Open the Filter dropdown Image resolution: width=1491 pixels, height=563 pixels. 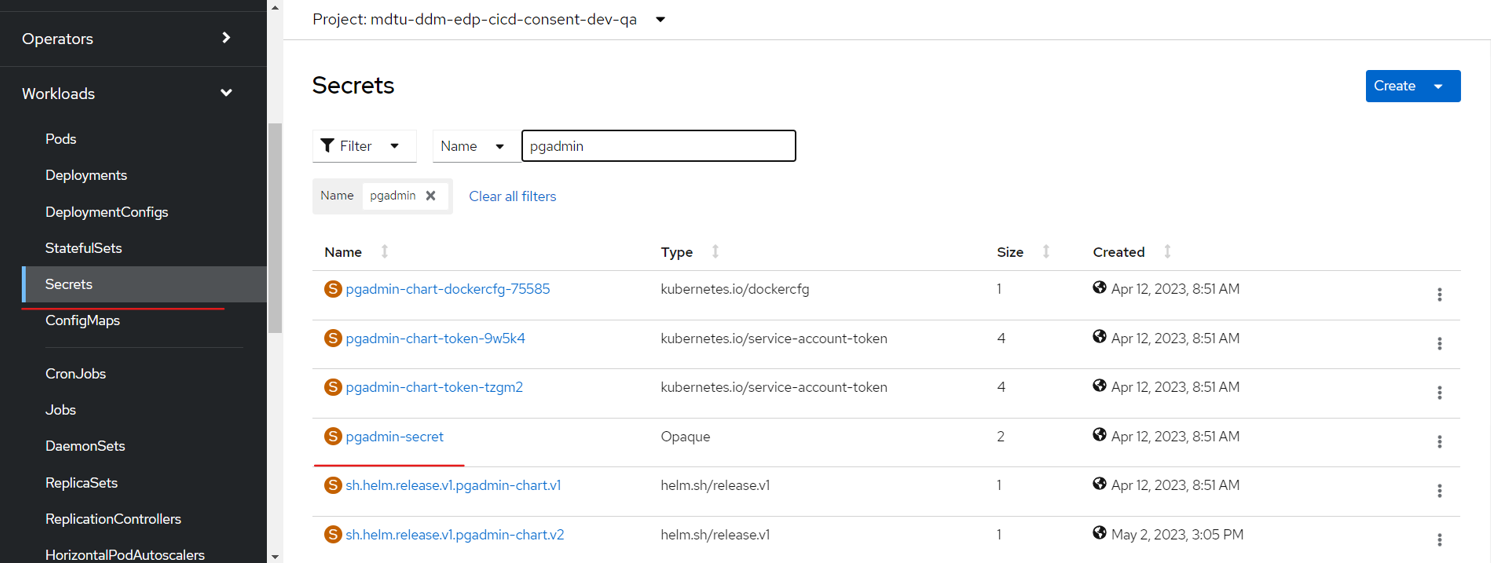364,146
